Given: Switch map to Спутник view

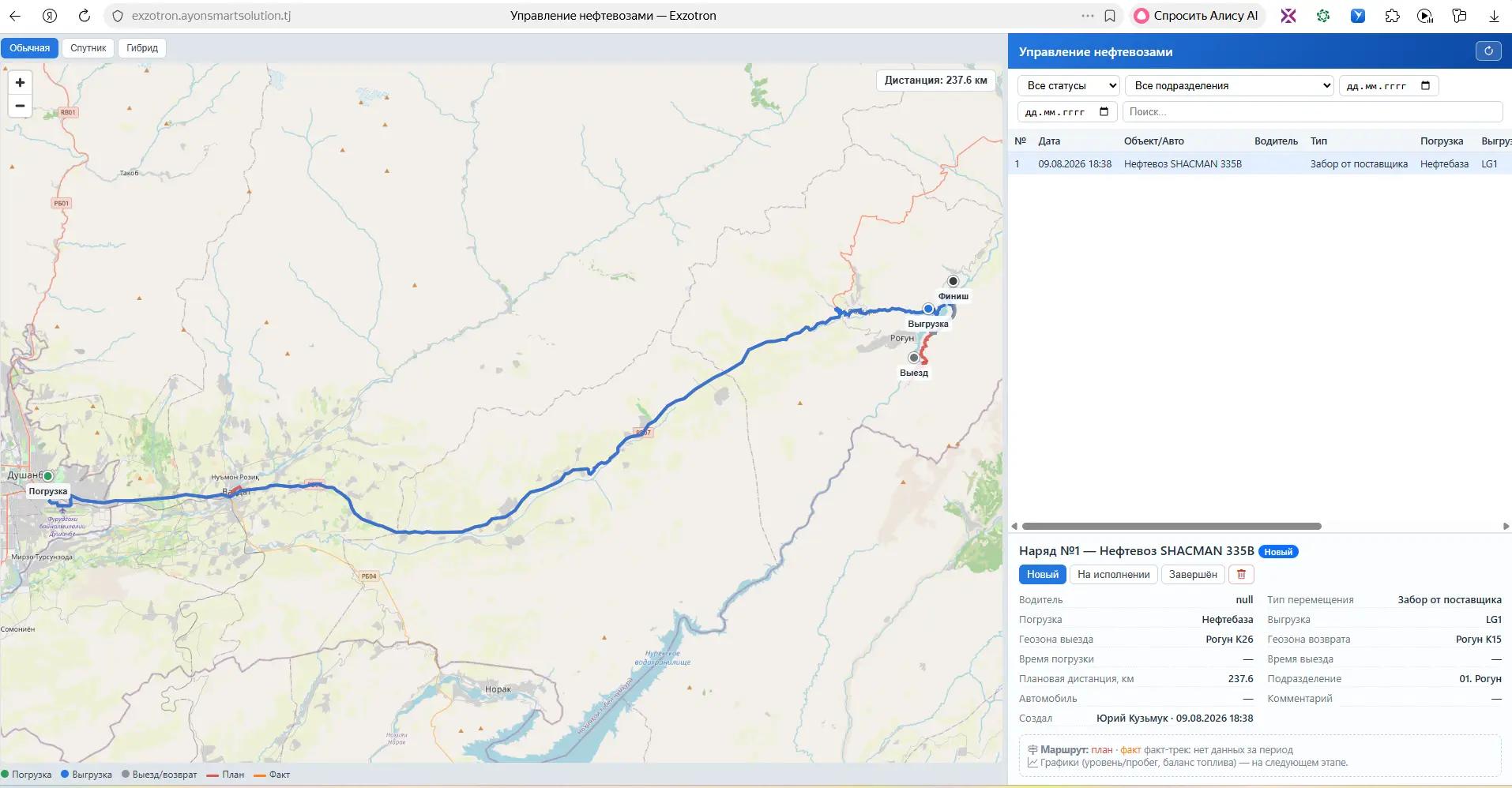Looking at the screenshot, I should pyautogui.click(x=88, y=47).
